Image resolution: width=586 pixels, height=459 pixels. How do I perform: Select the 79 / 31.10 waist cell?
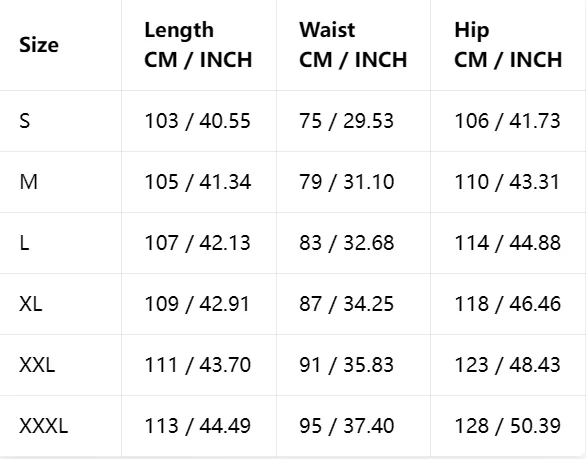tap(346, 182)
